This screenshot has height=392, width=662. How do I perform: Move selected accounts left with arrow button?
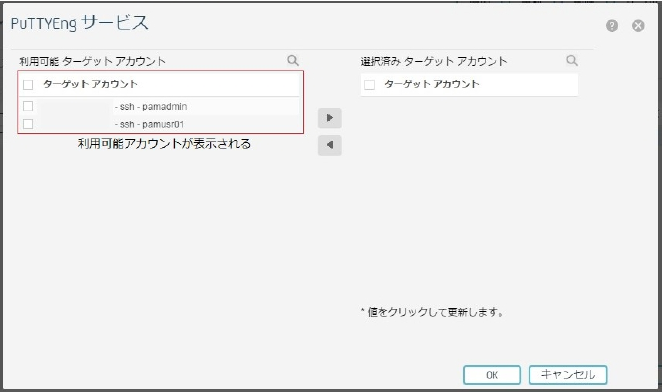330,145
